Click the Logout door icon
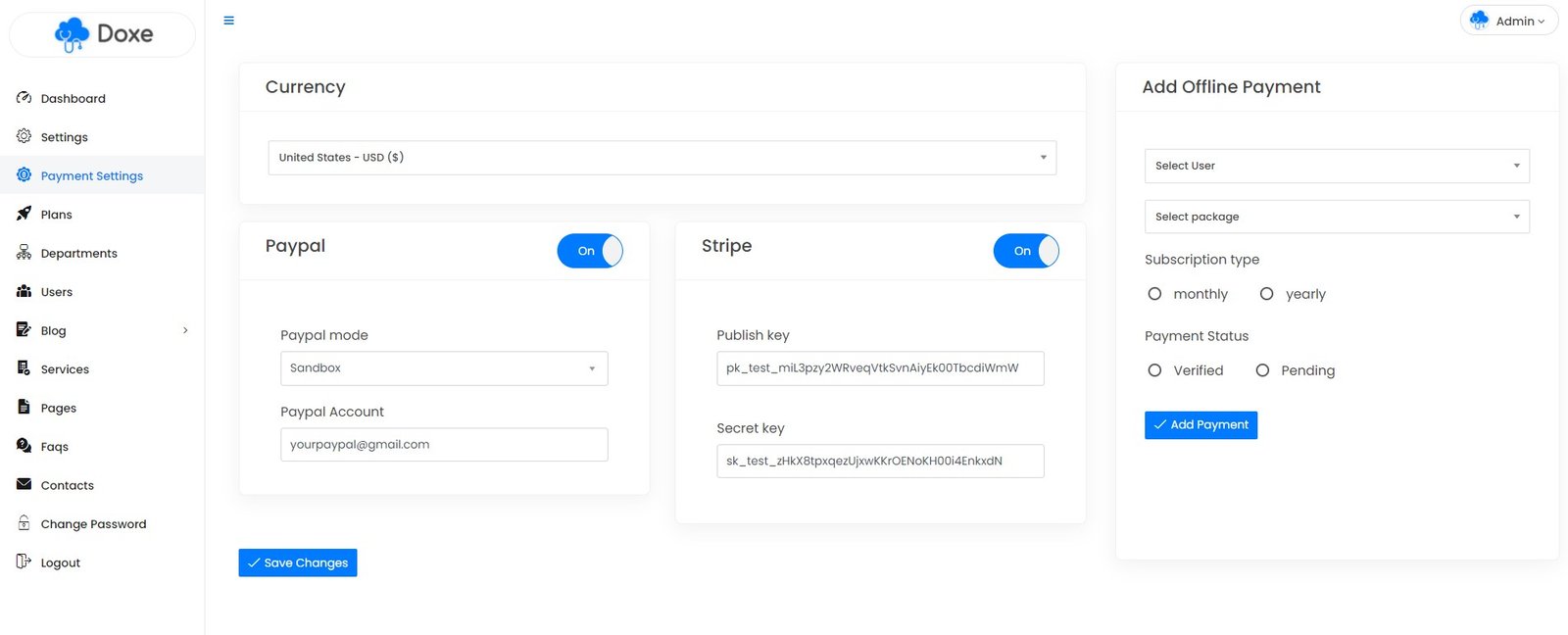This screenshot has width=1568, height=635. 24,562
